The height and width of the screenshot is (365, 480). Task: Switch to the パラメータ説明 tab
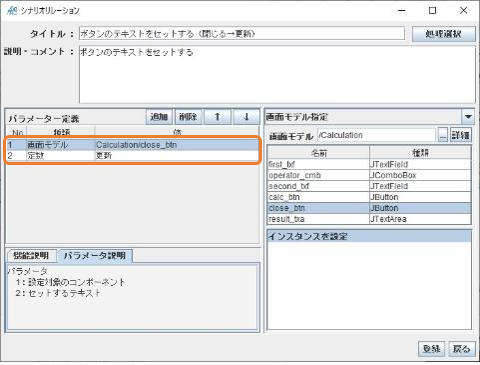point(95,256)
